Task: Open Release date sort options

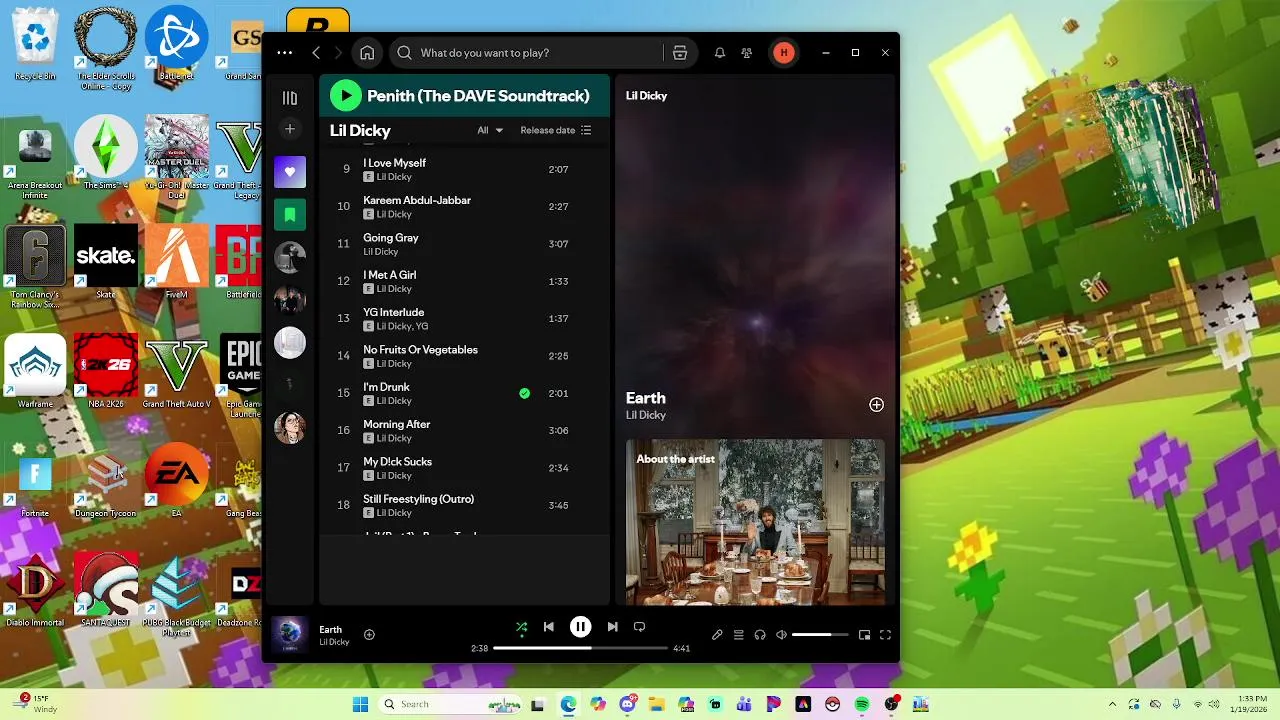Action: coord(556,130)
